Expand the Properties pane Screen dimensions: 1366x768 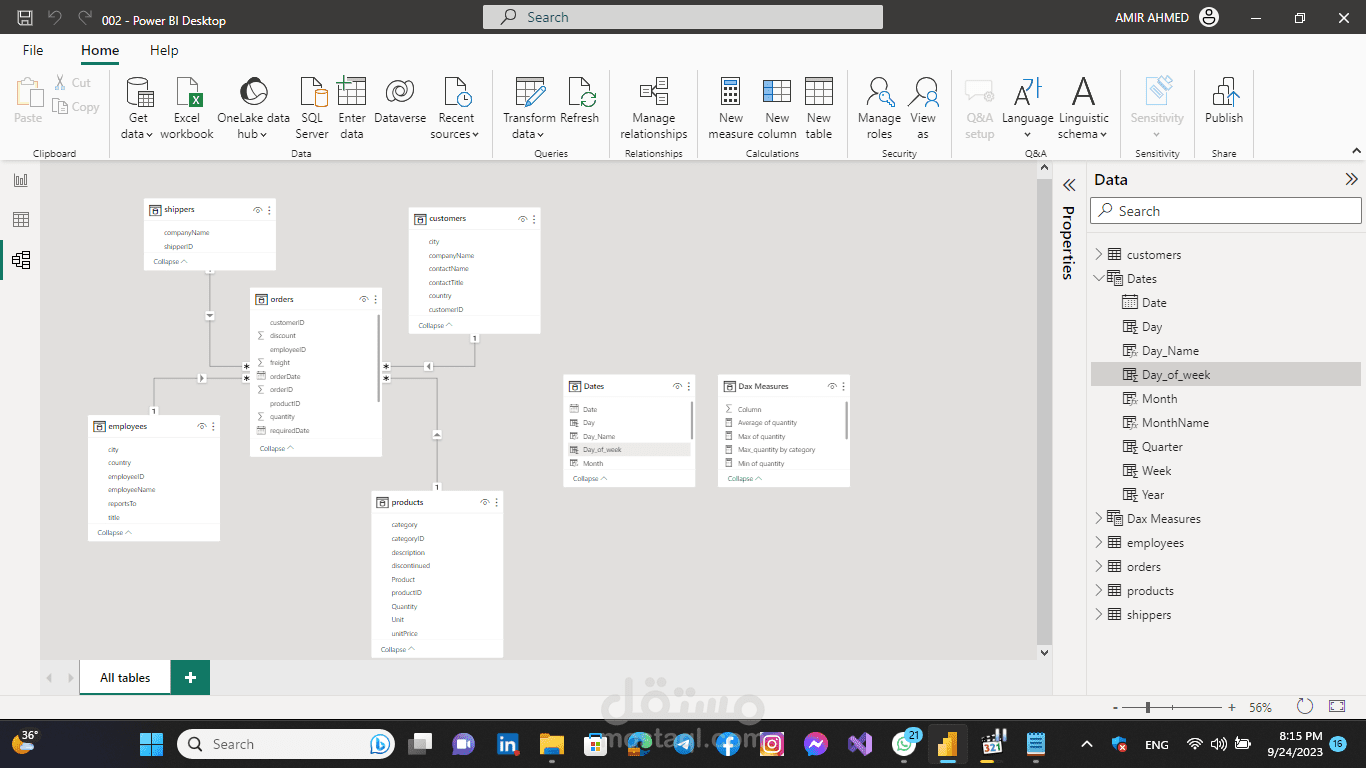click(1068, 185)
